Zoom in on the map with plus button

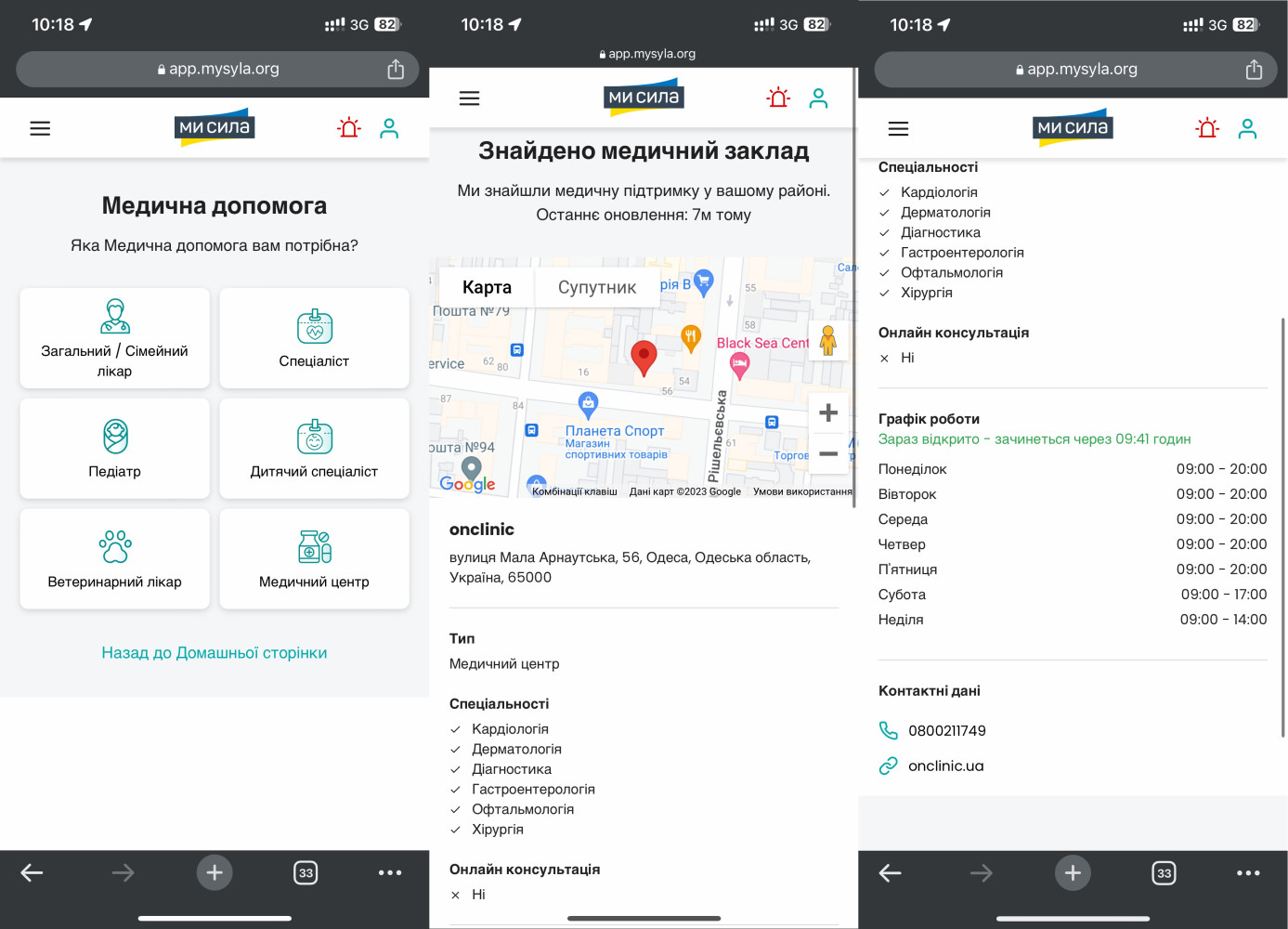pyautogui.click(x=828, y=412)
